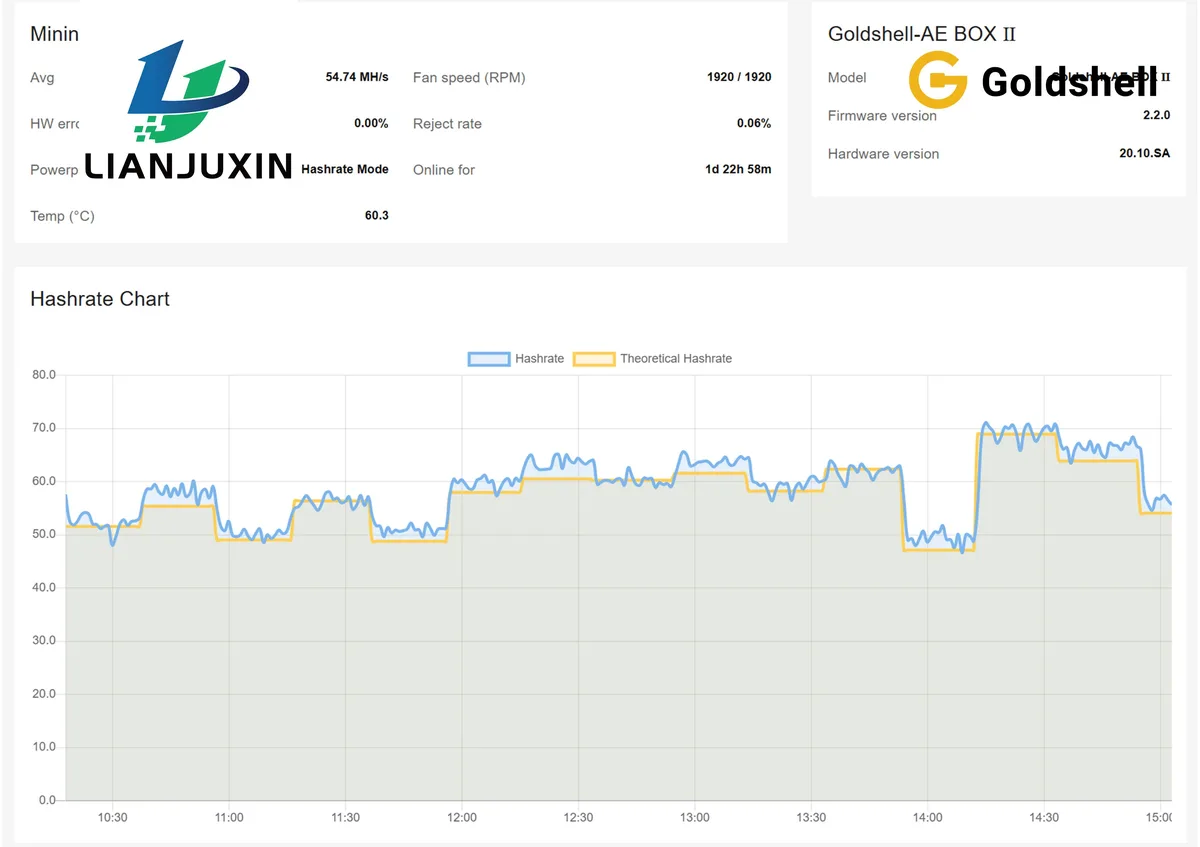Click the Fan speed (RPM) label

coord(469,77)
